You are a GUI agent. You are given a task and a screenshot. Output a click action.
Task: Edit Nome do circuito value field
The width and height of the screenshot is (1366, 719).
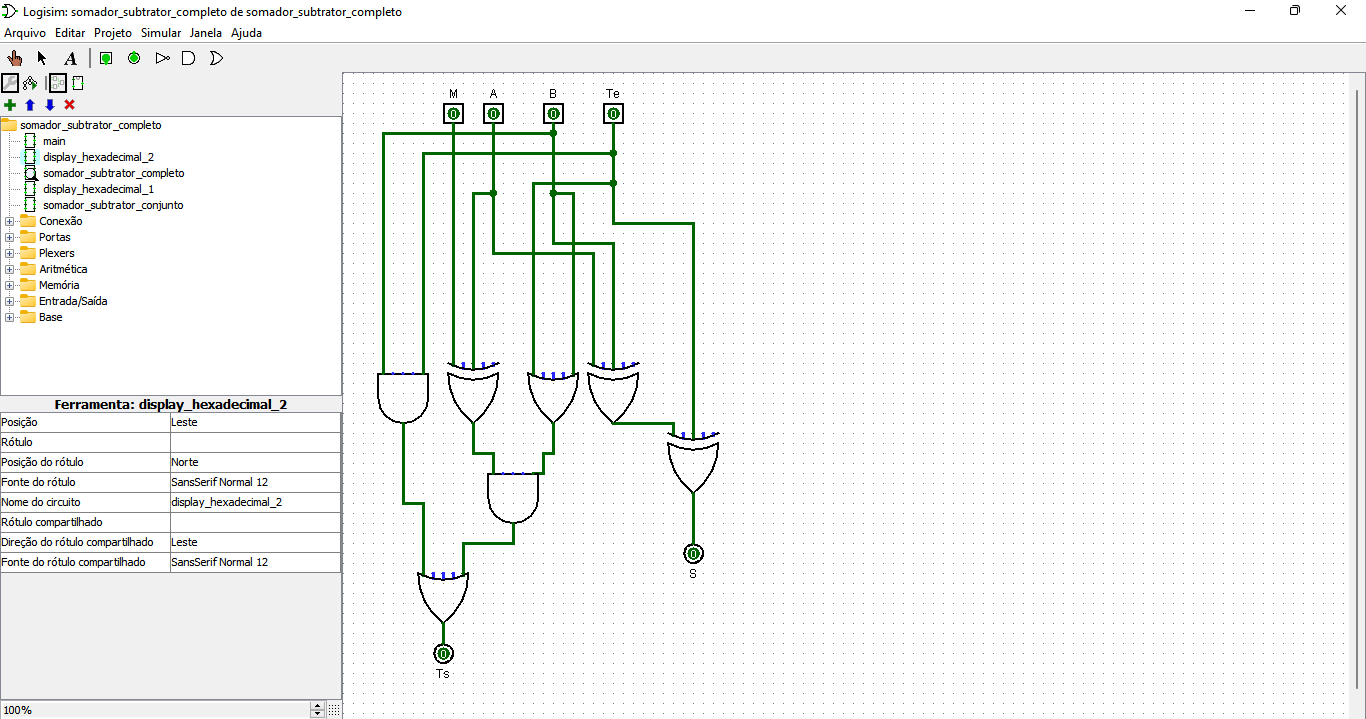point(255,502)
